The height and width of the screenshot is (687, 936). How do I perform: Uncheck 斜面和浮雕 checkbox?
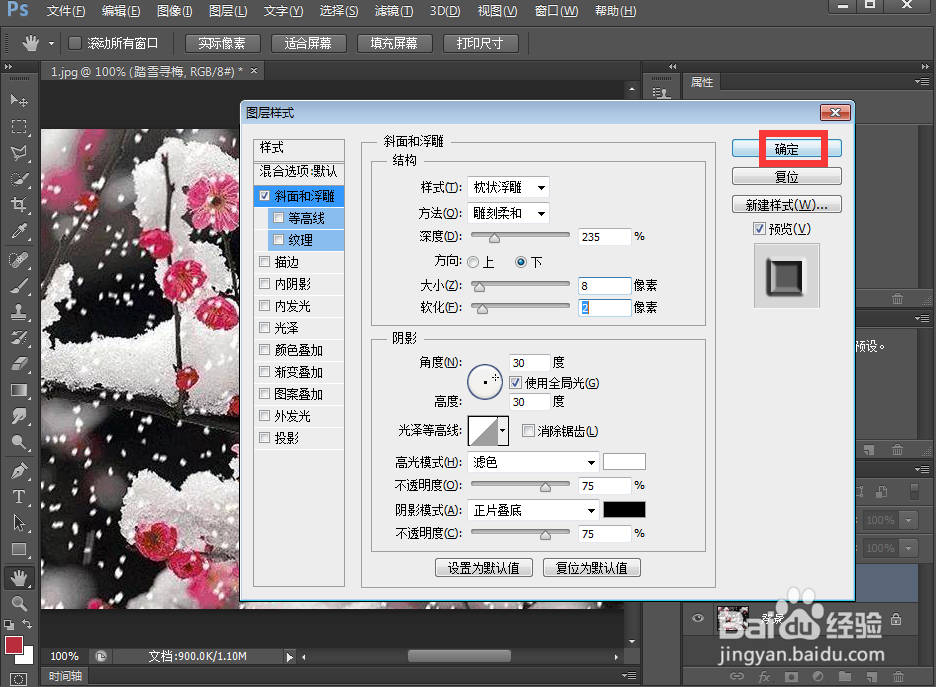[x=264, y=196]
